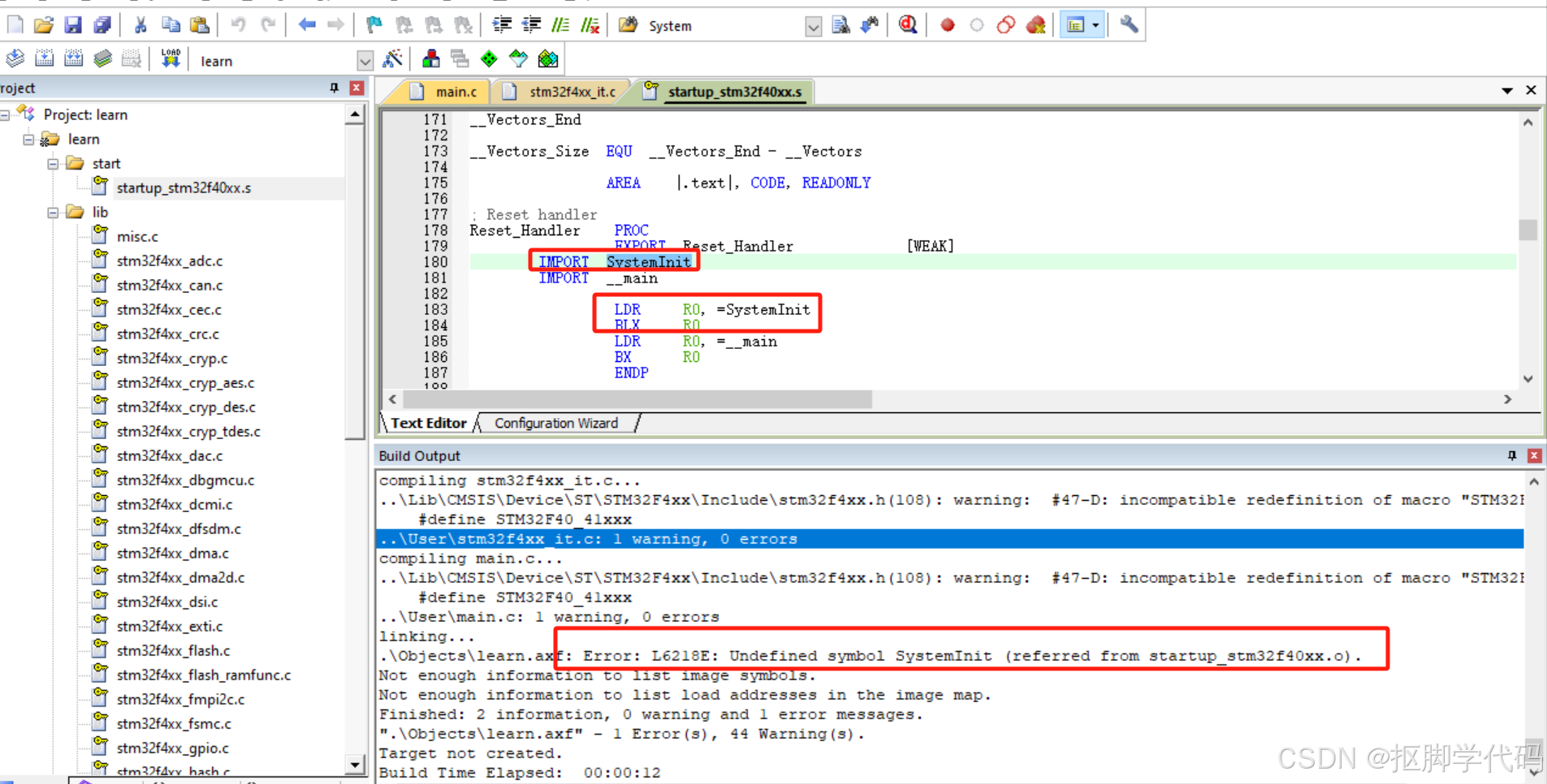This screenshot has width=1547, height=784.
Task: Start or stop debug session
Action: (x=908, y=25)
